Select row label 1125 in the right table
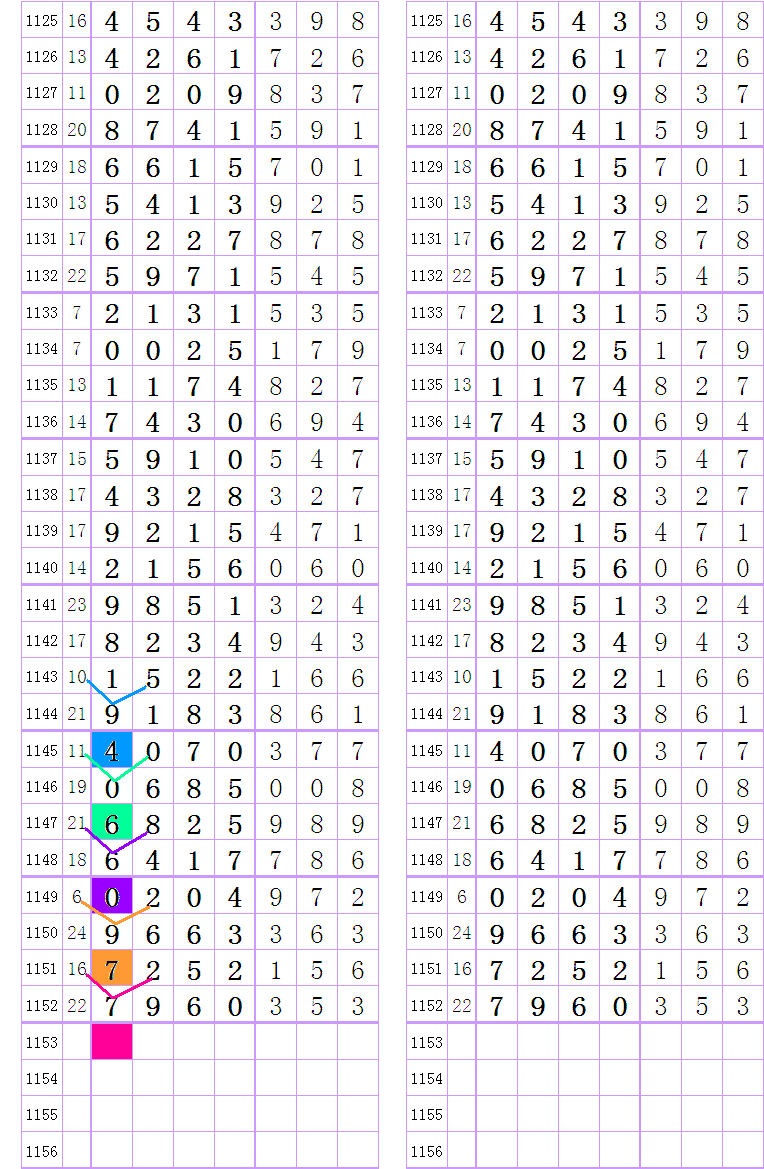Screen dimensions: 764x1169 coord(426,21)
